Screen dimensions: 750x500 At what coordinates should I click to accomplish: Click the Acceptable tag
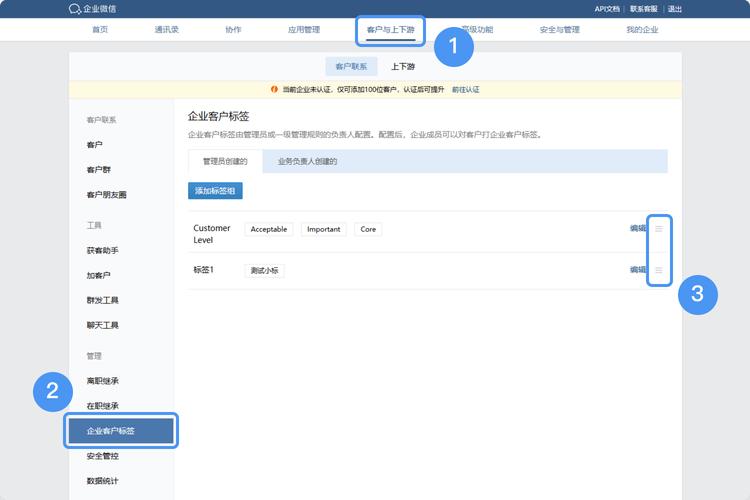tap(269, 229)
